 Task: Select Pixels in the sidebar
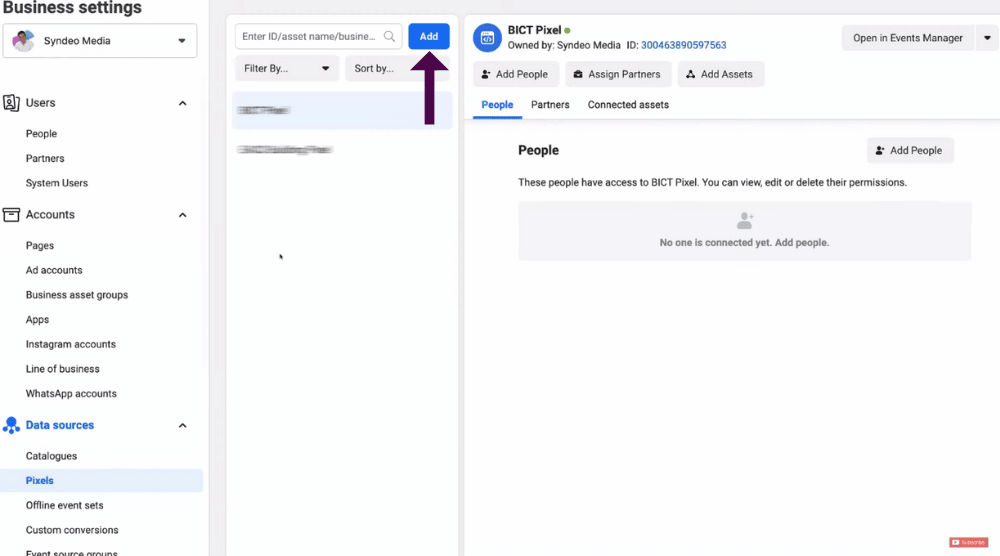coord(101,481)
